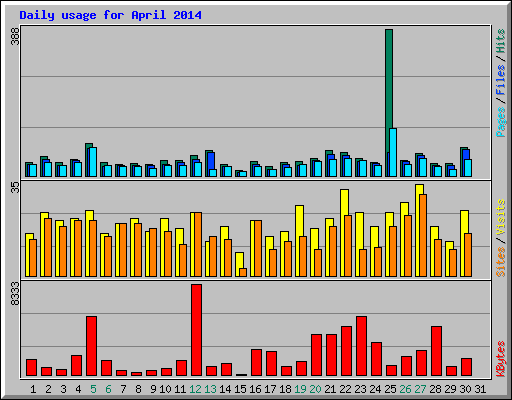The height and width of the screenshot is (400, 512).
Task: Click the "Daily usage for April 2014" title
Action: 110,16
